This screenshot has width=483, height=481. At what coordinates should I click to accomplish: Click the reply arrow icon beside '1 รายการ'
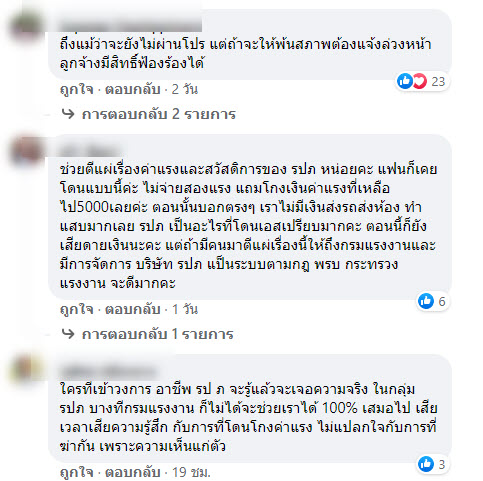coord(68,334)
